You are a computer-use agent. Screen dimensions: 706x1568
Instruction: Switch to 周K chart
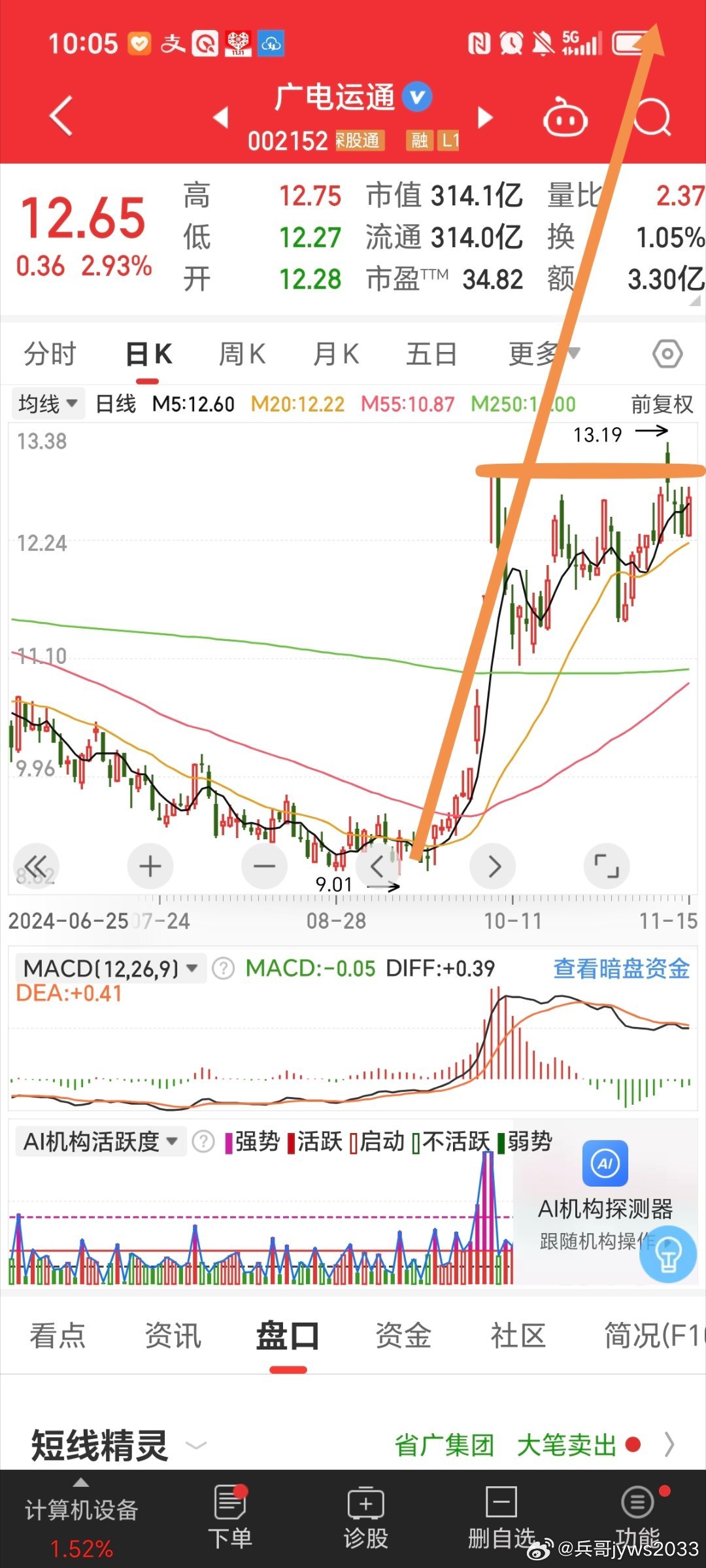pyautogui.click(x=242, y=354)
